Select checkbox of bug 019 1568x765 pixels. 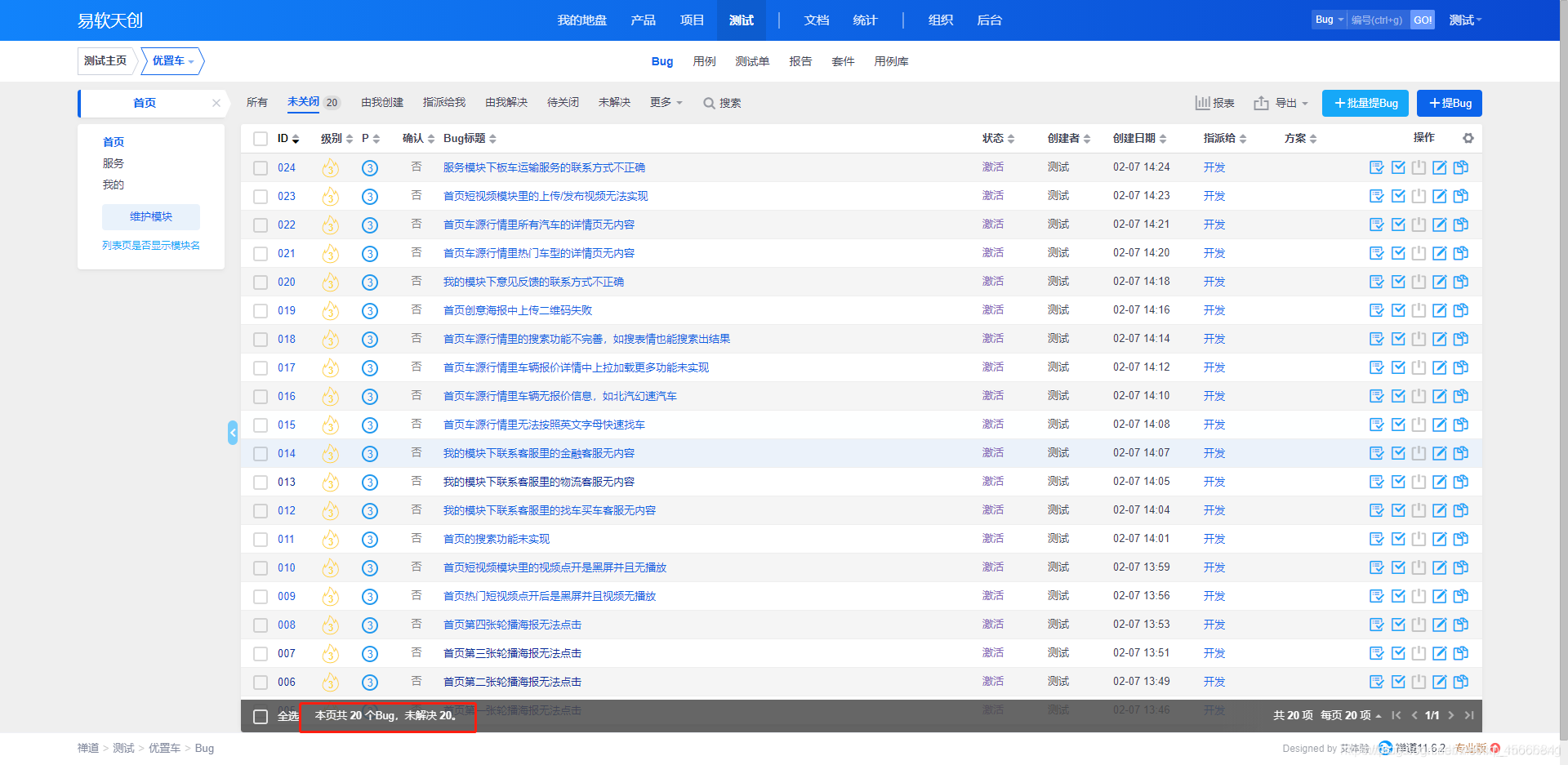tap(261, 311)
